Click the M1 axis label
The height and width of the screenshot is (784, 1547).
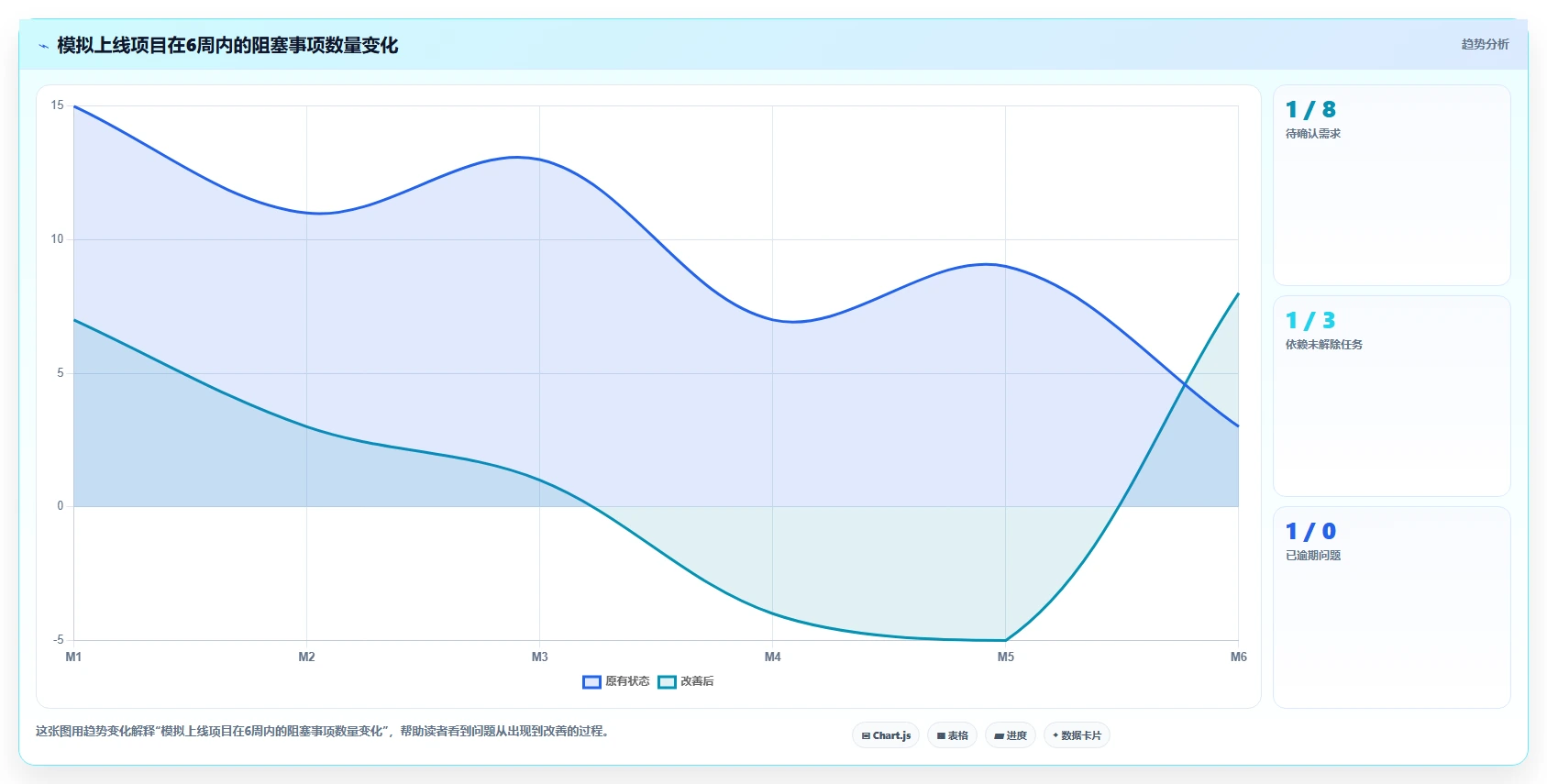tap(73, 657)
